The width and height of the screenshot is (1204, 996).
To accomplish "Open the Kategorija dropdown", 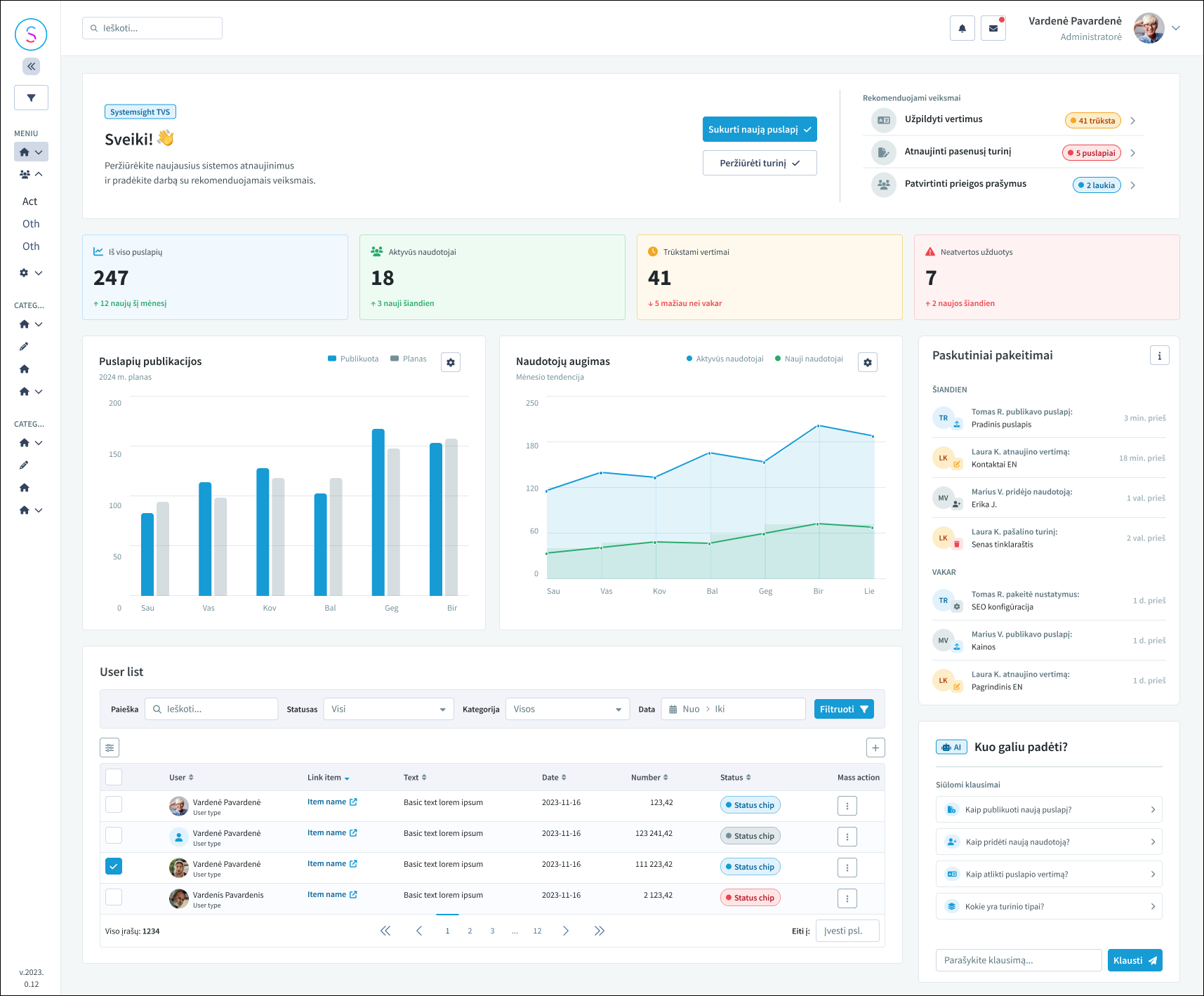I will (567, 709).
